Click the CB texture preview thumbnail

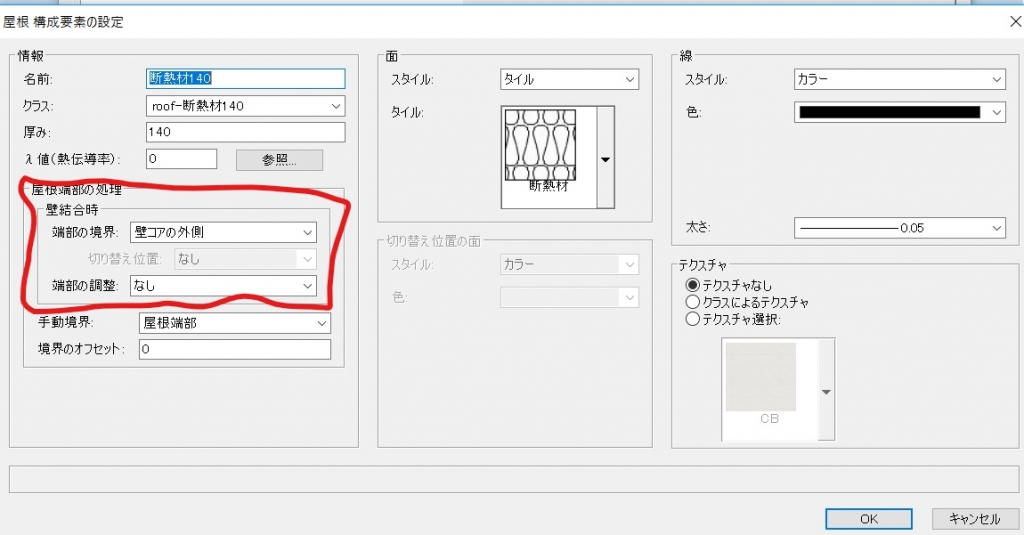point(760,378)
